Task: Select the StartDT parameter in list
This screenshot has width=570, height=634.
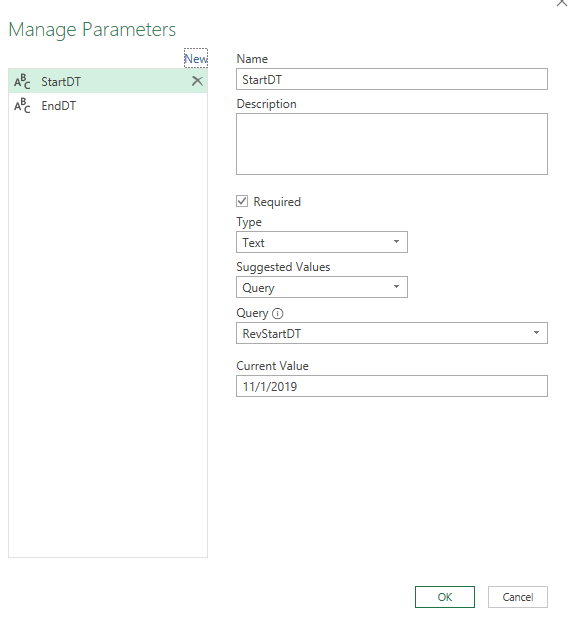Action: (x=108, y=81)
